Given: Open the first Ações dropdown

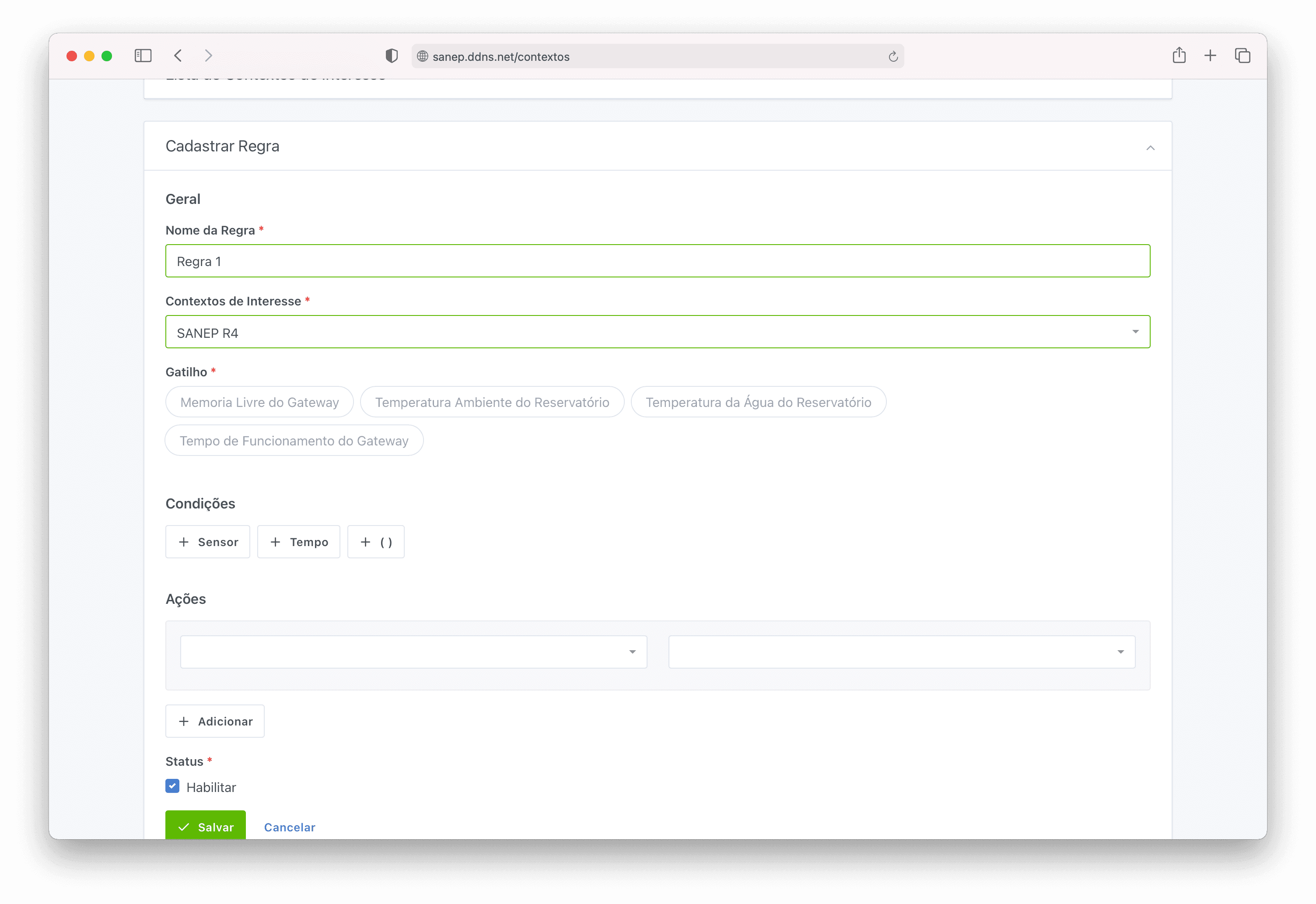Looking at the screenshot, I should (413, 652).
